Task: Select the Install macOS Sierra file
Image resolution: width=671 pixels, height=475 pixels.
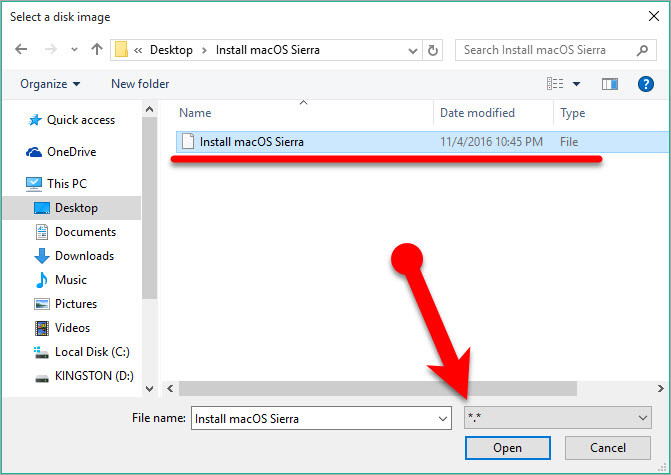Action: [x=423, y=142]
